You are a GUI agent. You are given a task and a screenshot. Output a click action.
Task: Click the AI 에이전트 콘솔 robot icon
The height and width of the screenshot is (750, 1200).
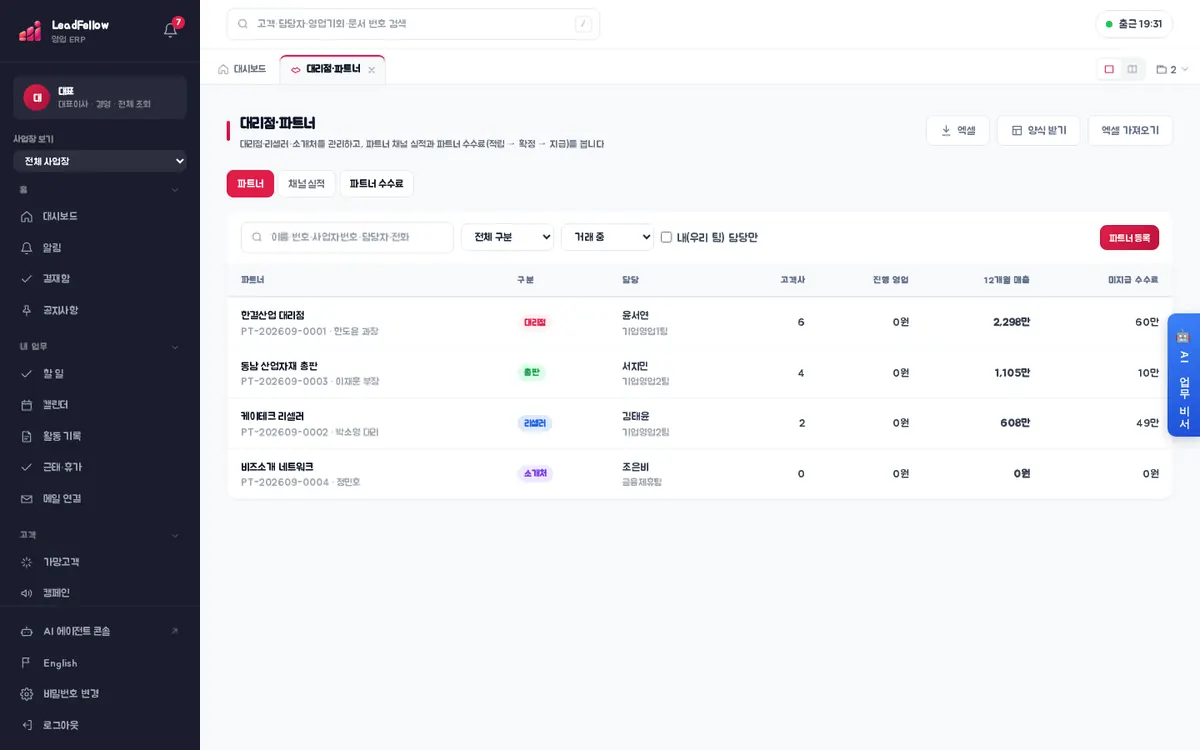click(27, 631)
